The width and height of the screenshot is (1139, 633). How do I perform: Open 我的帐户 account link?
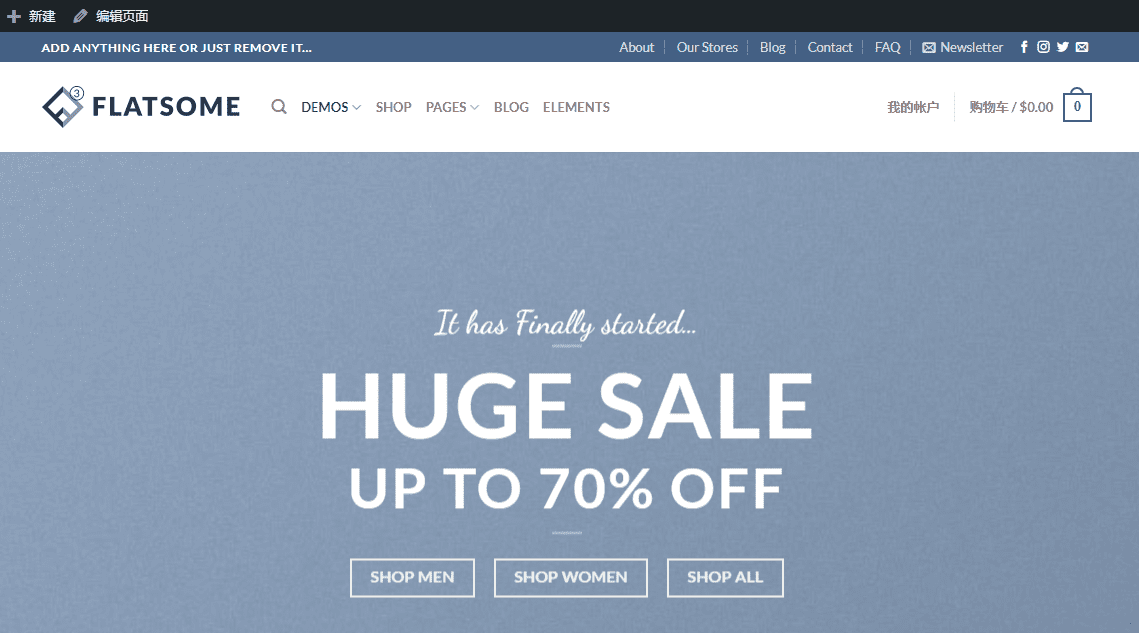click(913, 107)
